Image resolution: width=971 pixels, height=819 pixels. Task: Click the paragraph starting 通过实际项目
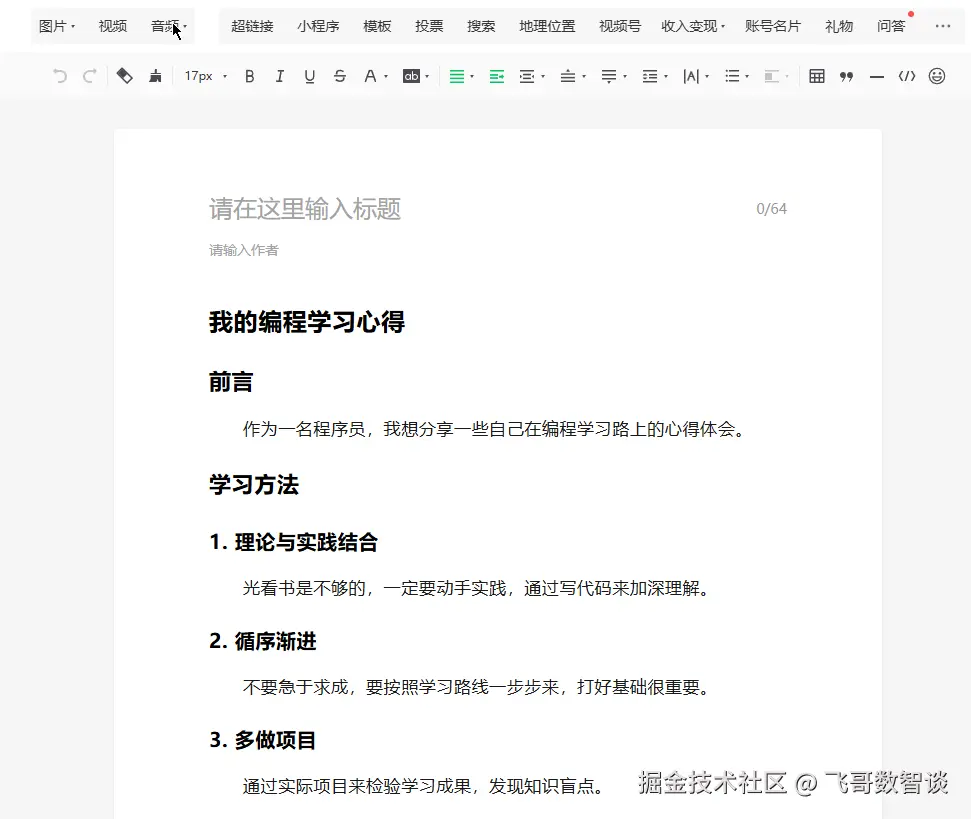[425, 786]
